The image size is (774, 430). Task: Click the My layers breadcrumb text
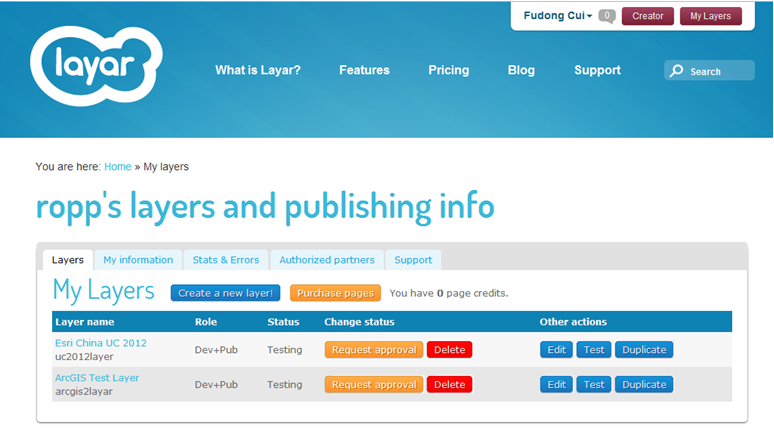166,167
